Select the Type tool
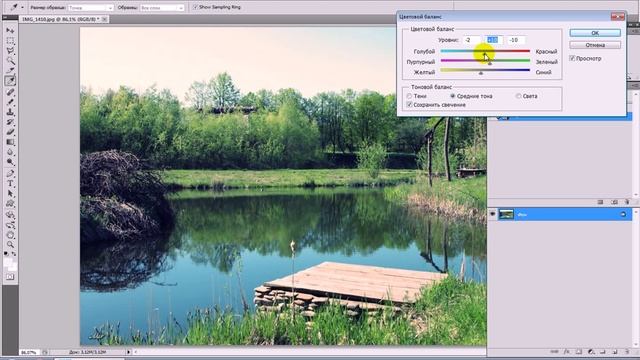 click(10, 184)
